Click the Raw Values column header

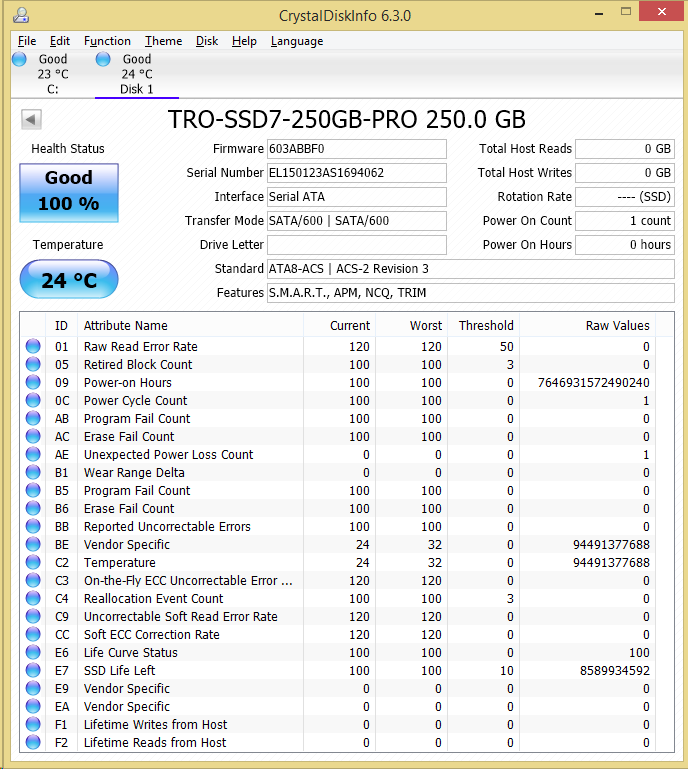617,326
